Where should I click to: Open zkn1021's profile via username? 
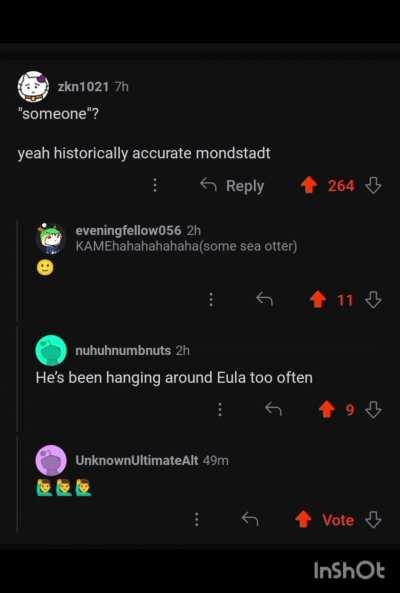(x=83, y=87)
